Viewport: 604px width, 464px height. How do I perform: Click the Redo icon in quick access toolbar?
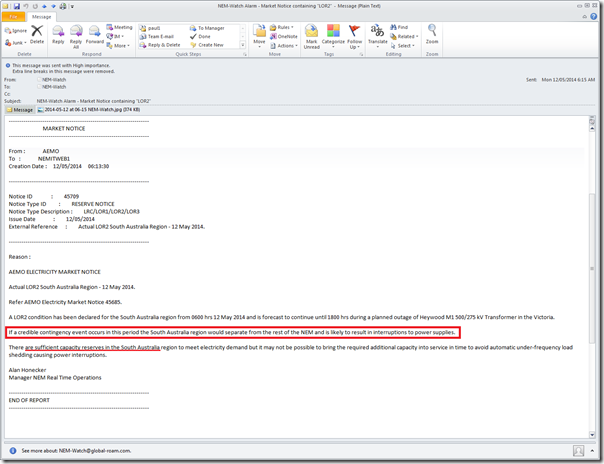(x=35, y=6)
